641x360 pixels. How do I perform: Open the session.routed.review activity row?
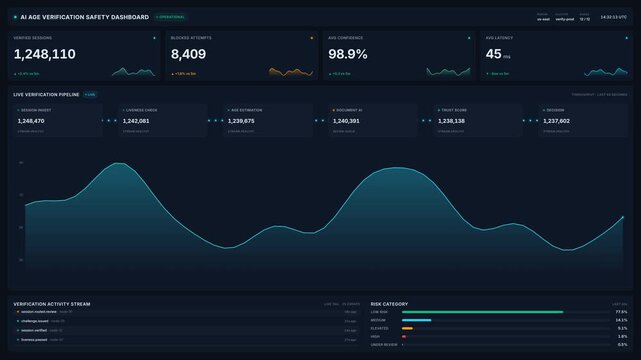coord(186,312)
